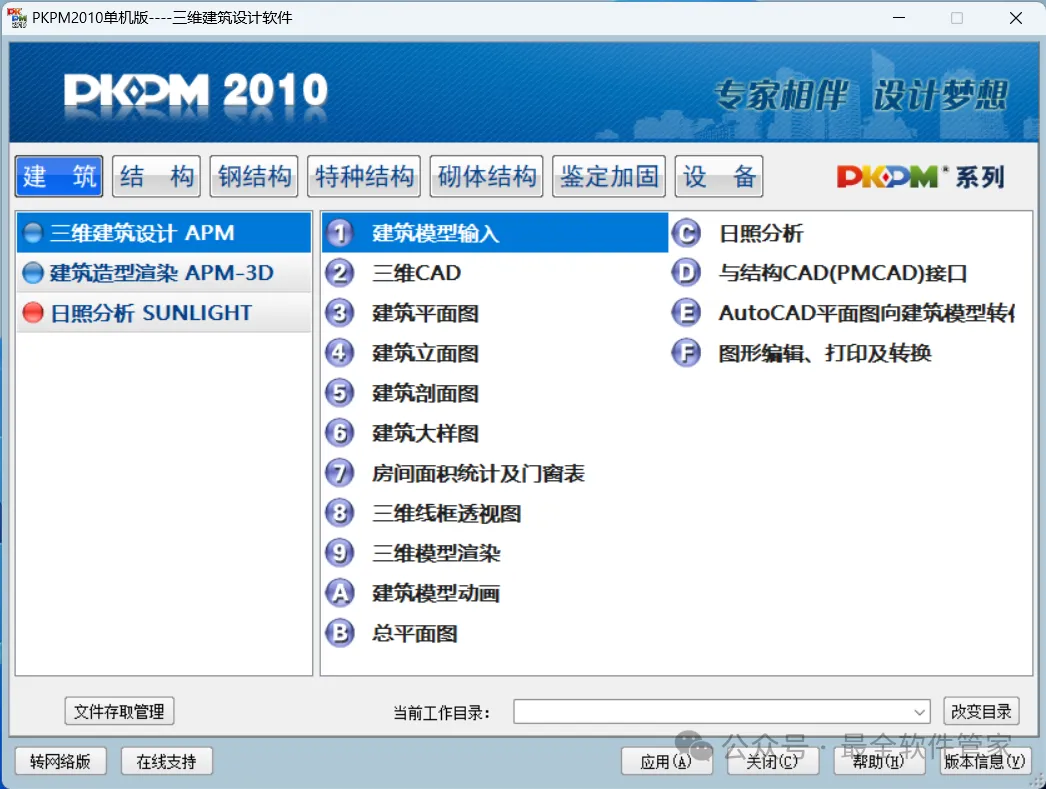Select the 特种结构 tab

tap(364, 176)
